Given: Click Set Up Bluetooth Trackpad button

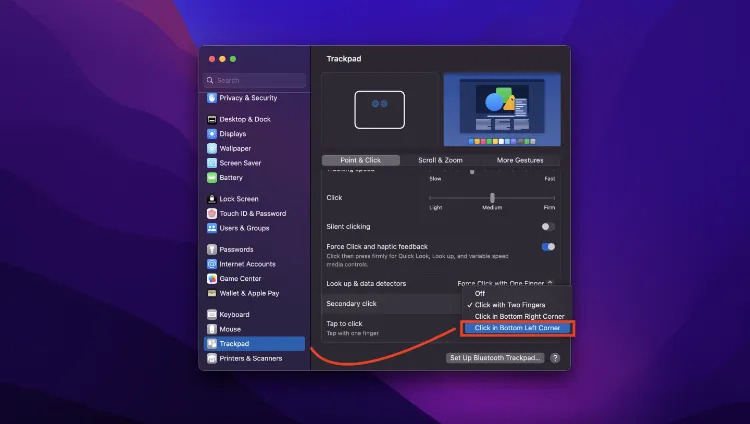Looking at the screenshot, I should tap(495, 358).
